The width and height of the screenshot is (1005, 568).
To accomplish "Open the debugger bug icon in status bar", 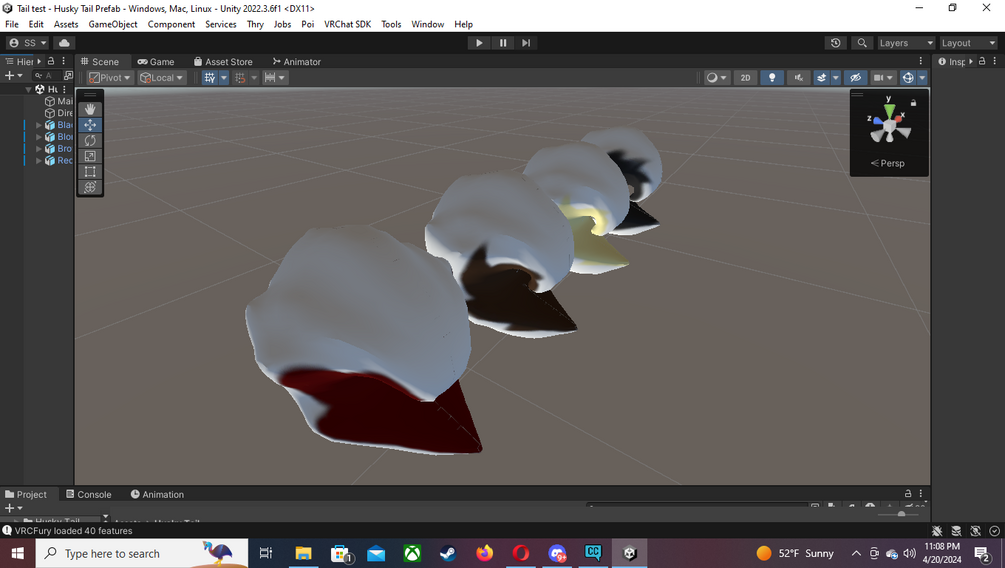I will 937,531.
